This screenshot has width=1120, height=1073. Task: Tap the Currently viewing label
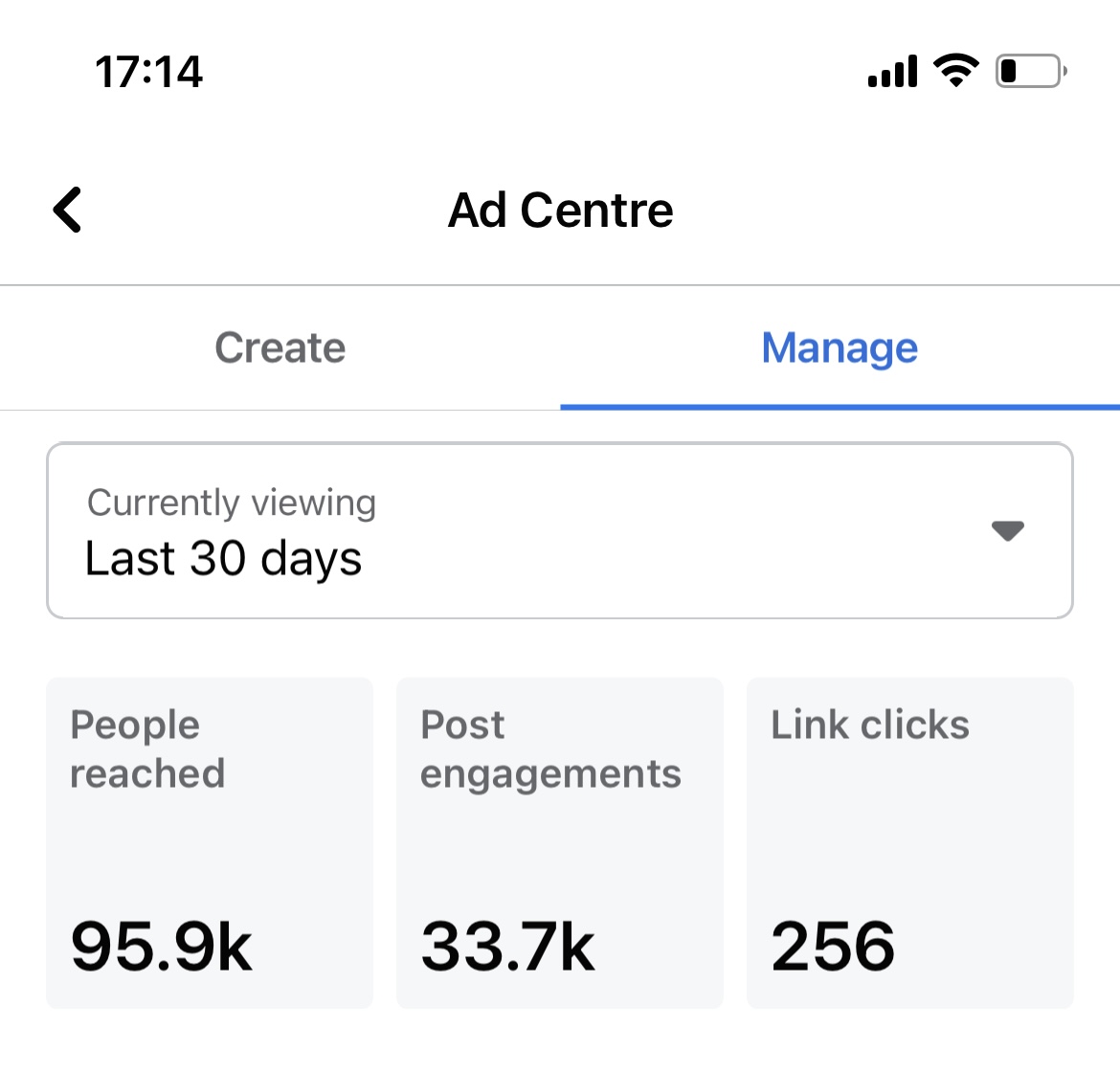tap(232, 503)
